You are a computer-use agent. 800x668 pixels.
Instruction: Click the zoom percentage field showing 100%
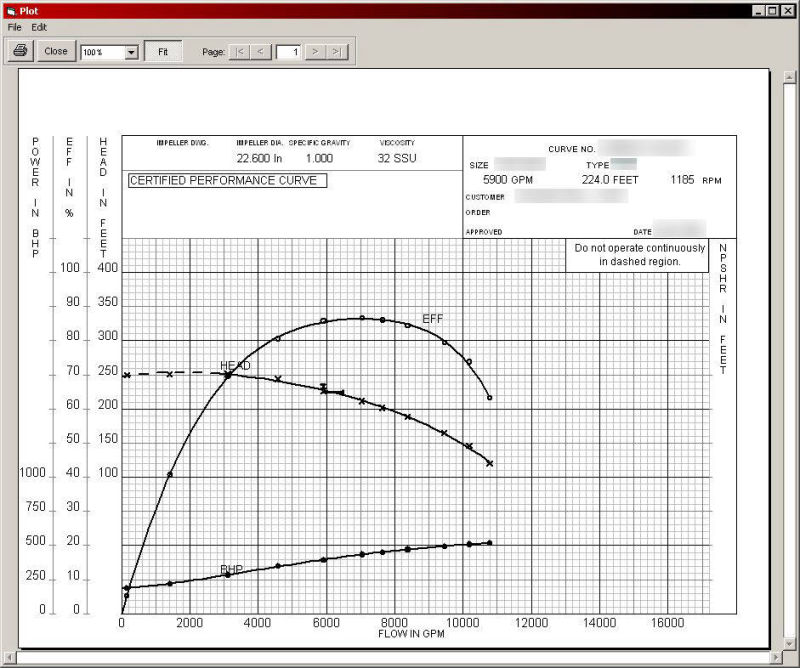tap(103, 52)
